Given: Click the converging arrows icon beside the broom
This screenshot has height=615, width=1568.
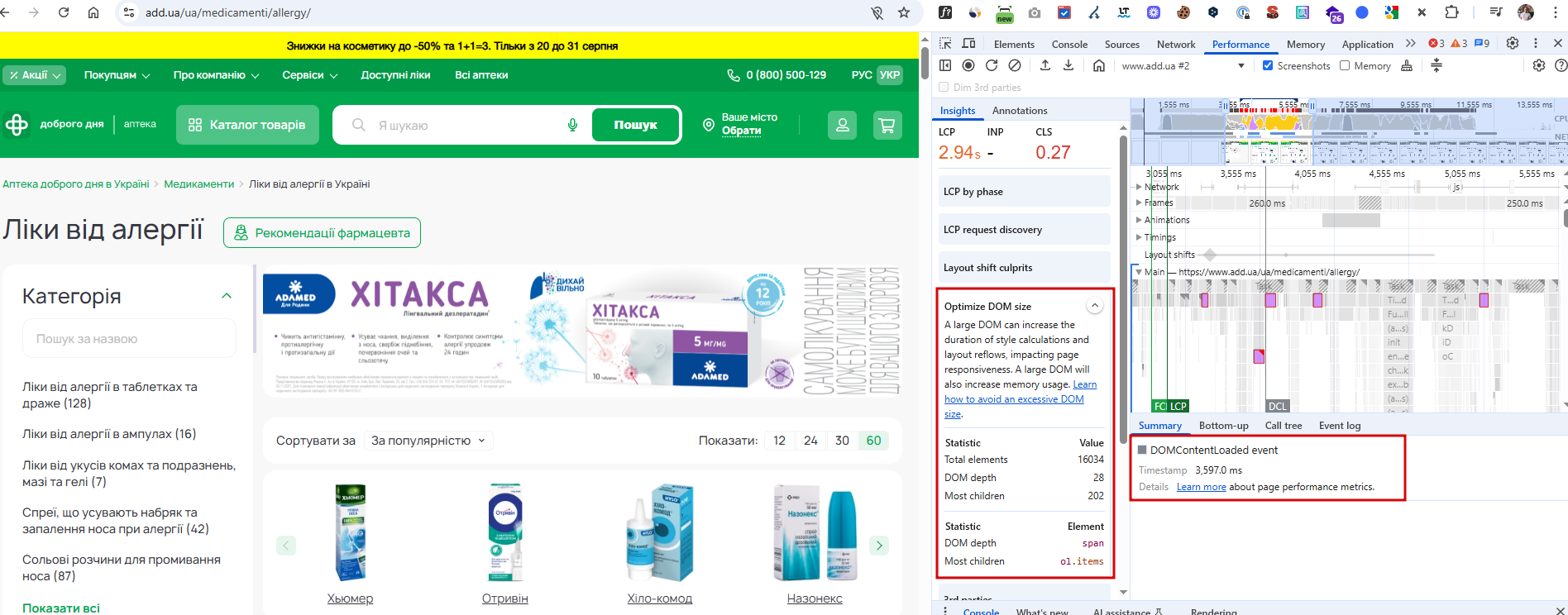Looking at the screenshot, I should (1437, 65).
